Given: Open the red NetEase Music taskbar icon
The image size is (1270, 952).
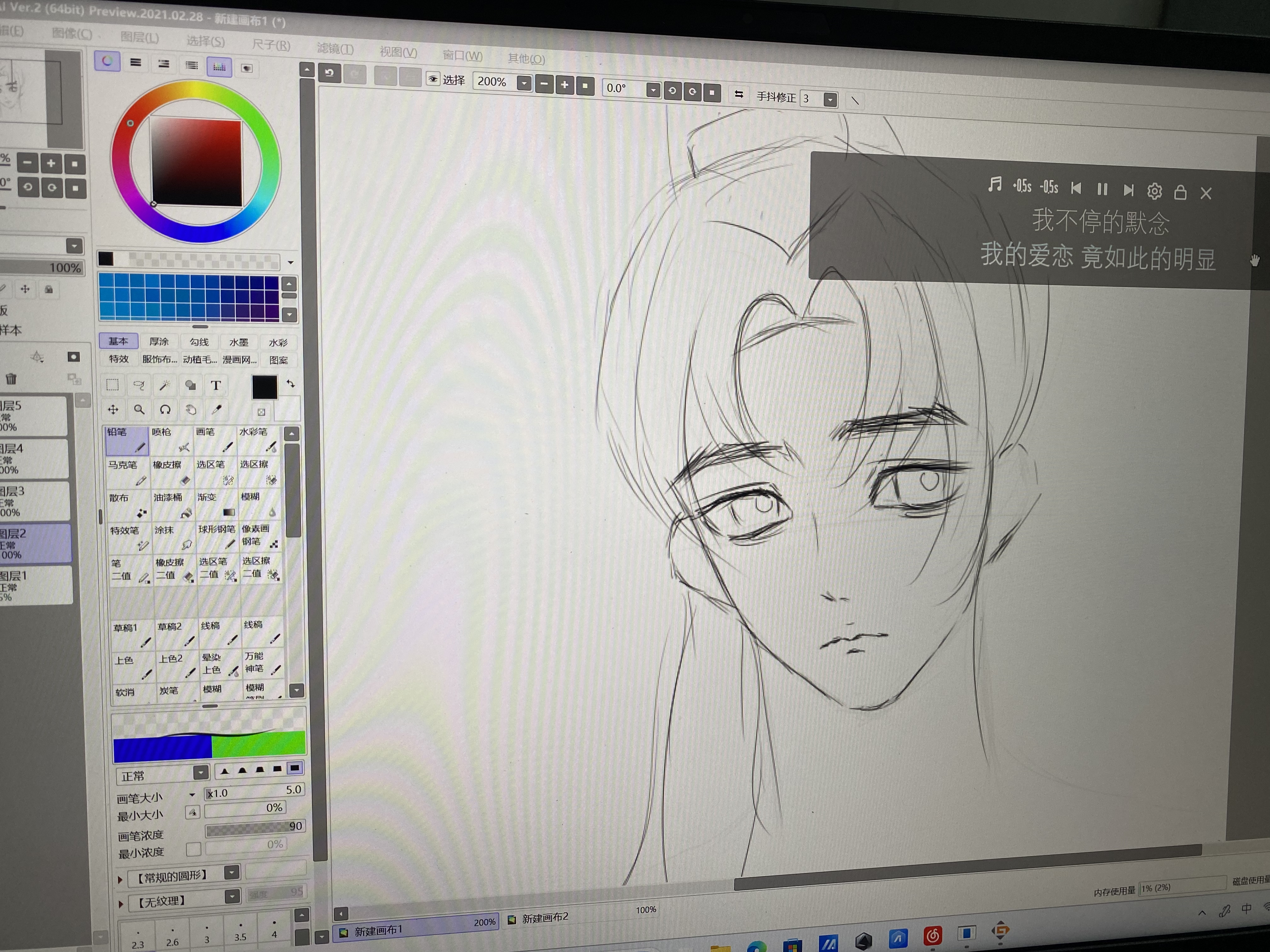Looking at the screenshot, I should pos(932,935).
